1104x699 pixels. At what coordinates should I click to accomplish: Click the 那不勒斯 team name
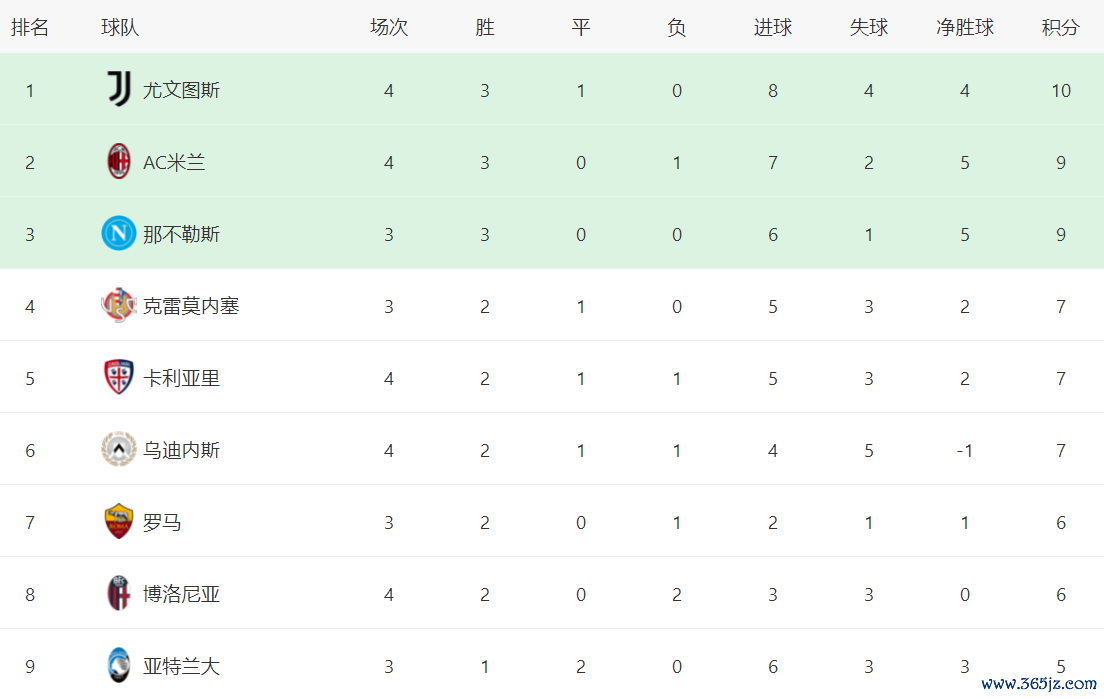[181, 234]
